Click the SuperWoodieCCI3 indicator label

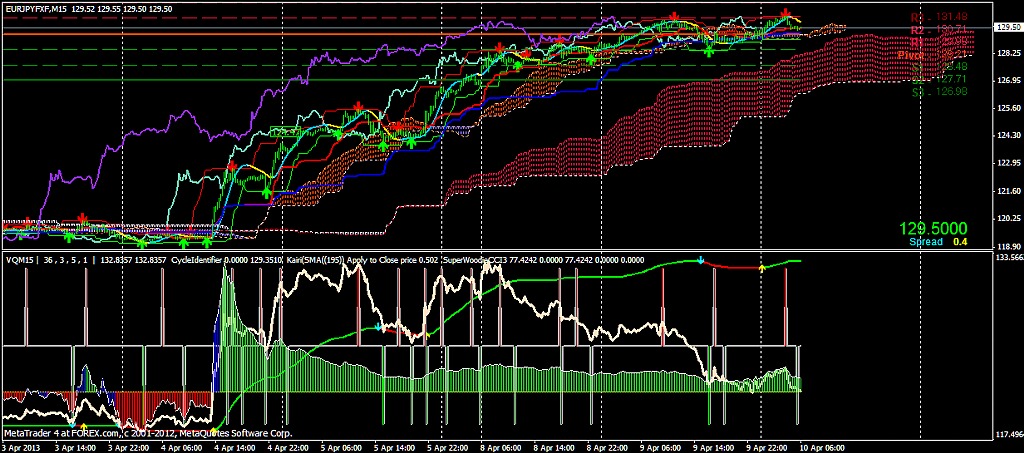(x=474, y=260)
